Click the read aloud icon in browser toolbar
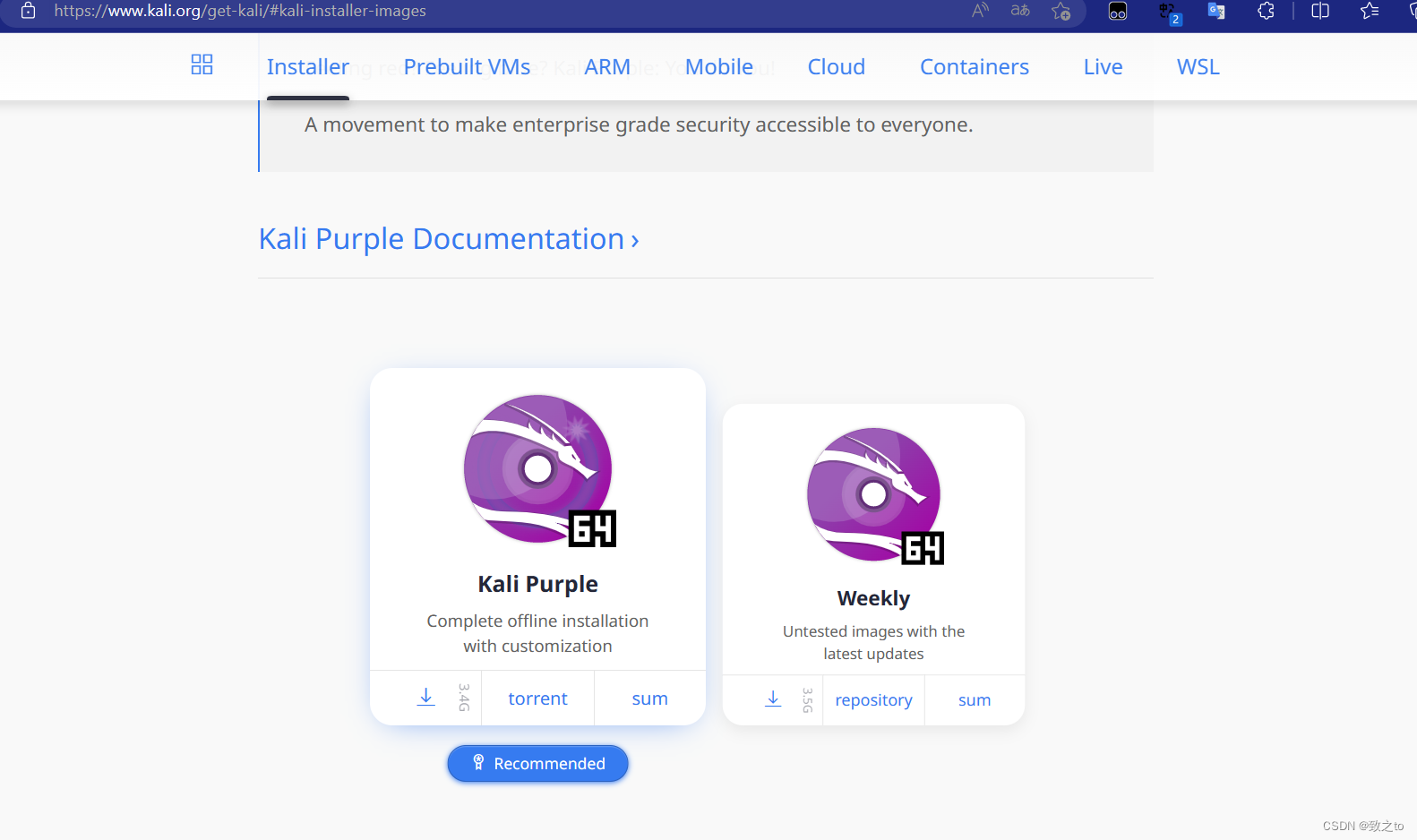This screenshot has width=1417, height=840. coord(981,11)
